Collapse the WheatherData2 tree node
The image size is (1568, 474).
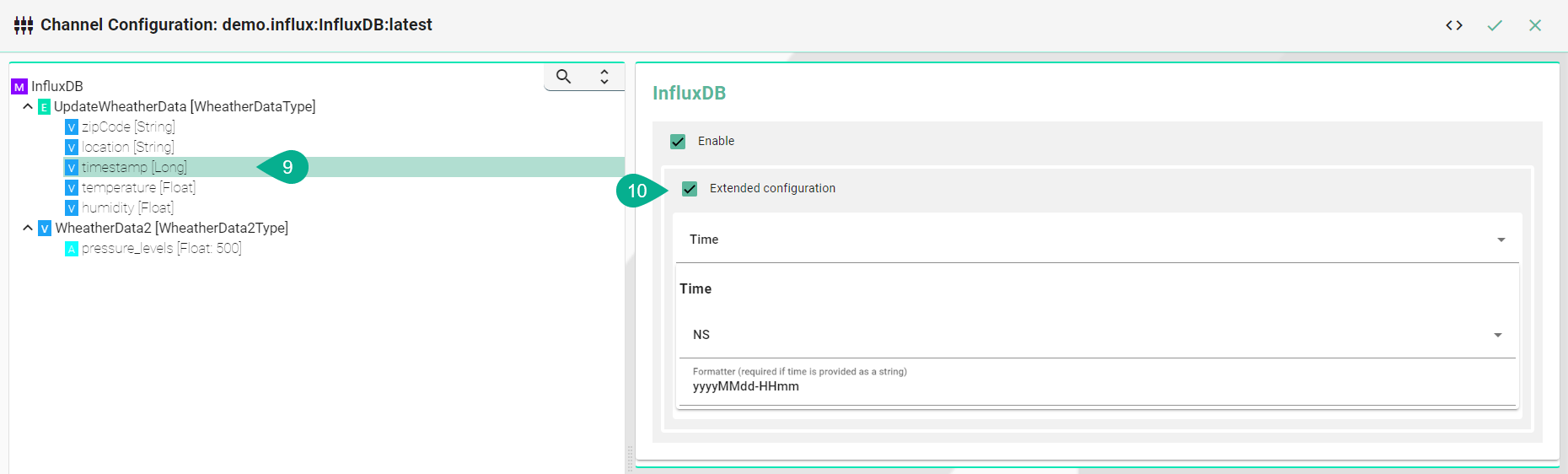(28, 228)
